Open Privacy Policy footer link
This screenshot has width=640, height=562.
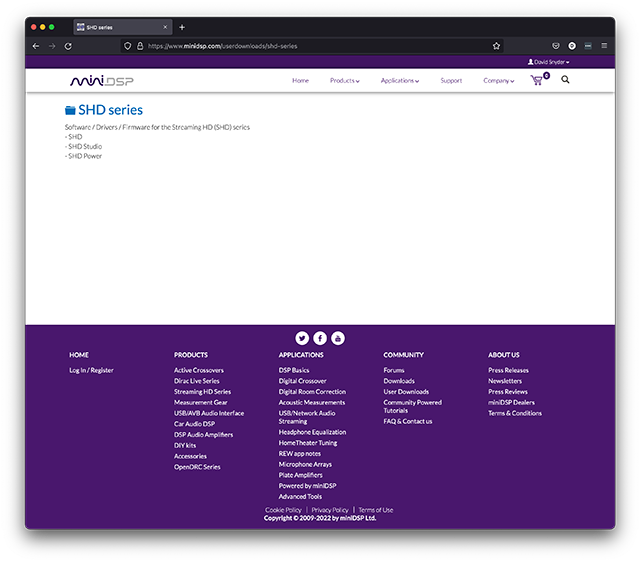pyautogui.click(x=330, y=510)
